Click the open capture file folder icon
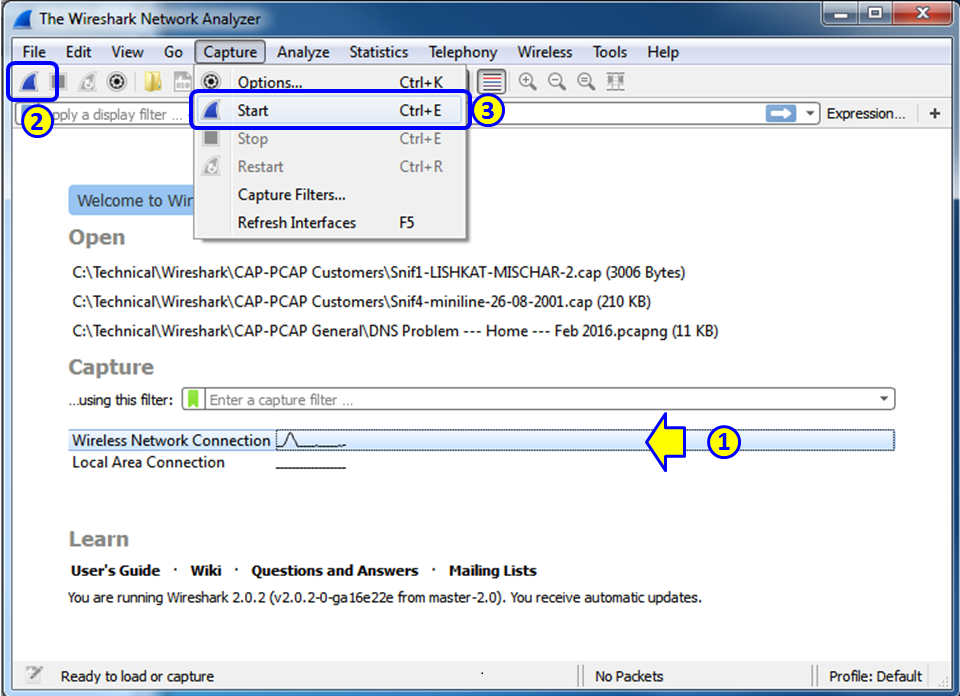The width and height of the screenshot is (960, 696). [x=152, y=81]
